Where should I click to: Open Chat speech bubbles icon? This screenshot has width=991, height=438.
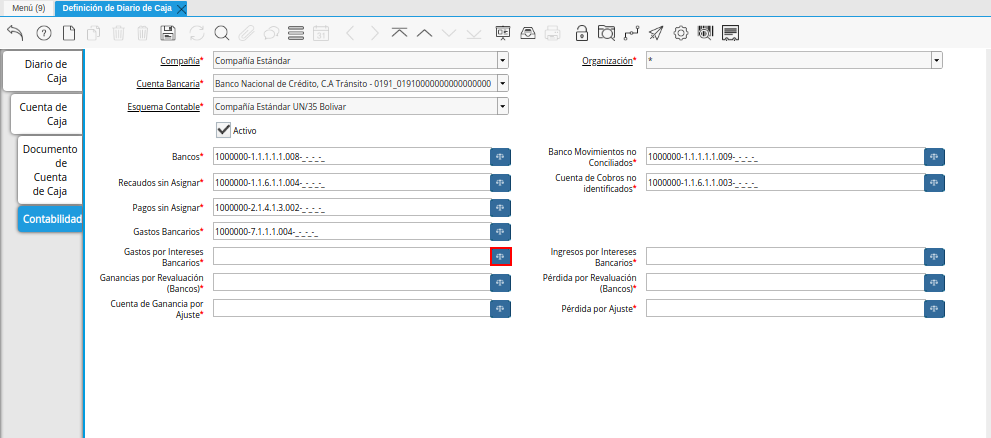point(271,33)
